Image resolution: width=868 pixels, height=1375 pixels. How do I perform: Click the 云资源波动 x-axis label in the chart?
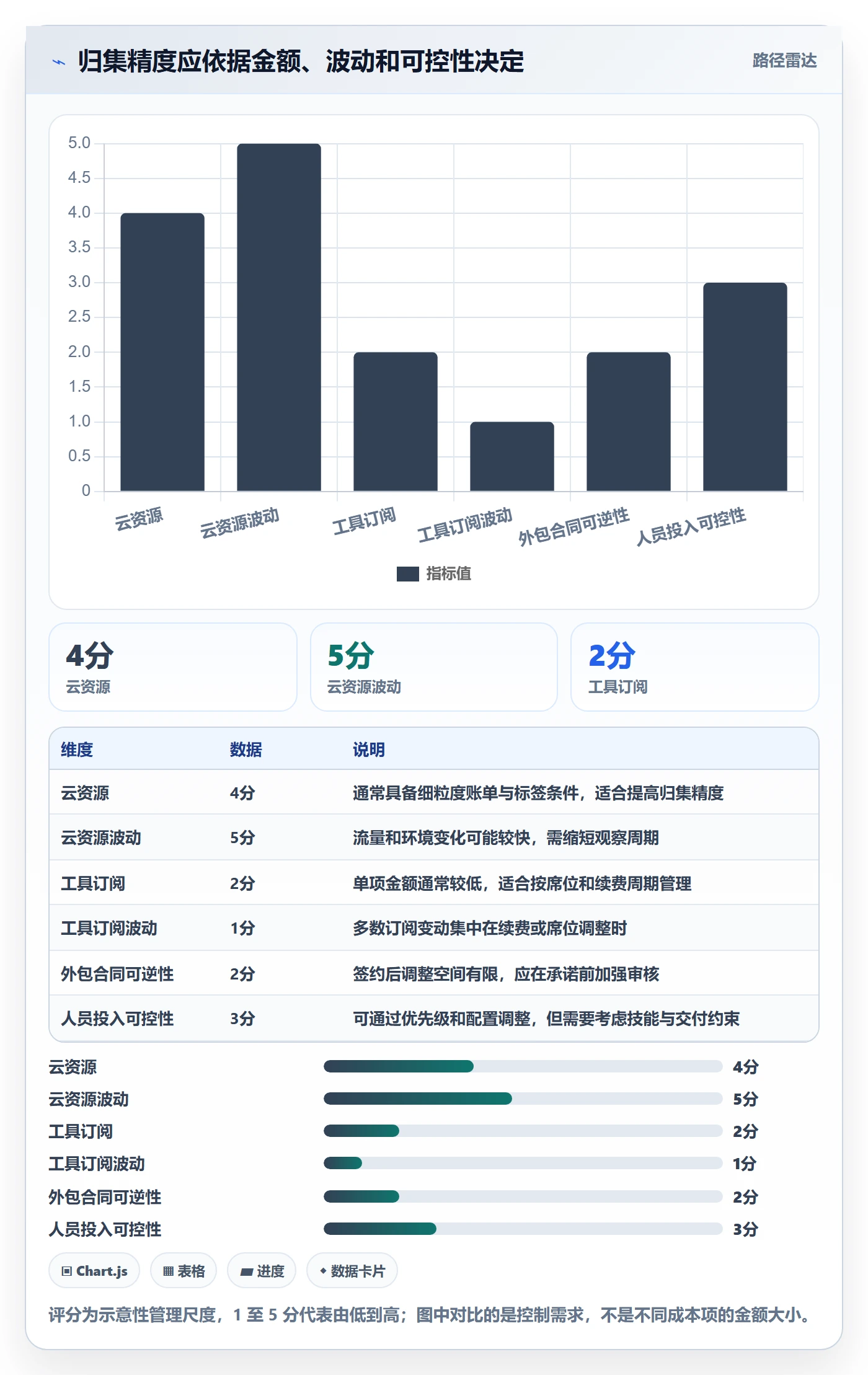[239, 523]
